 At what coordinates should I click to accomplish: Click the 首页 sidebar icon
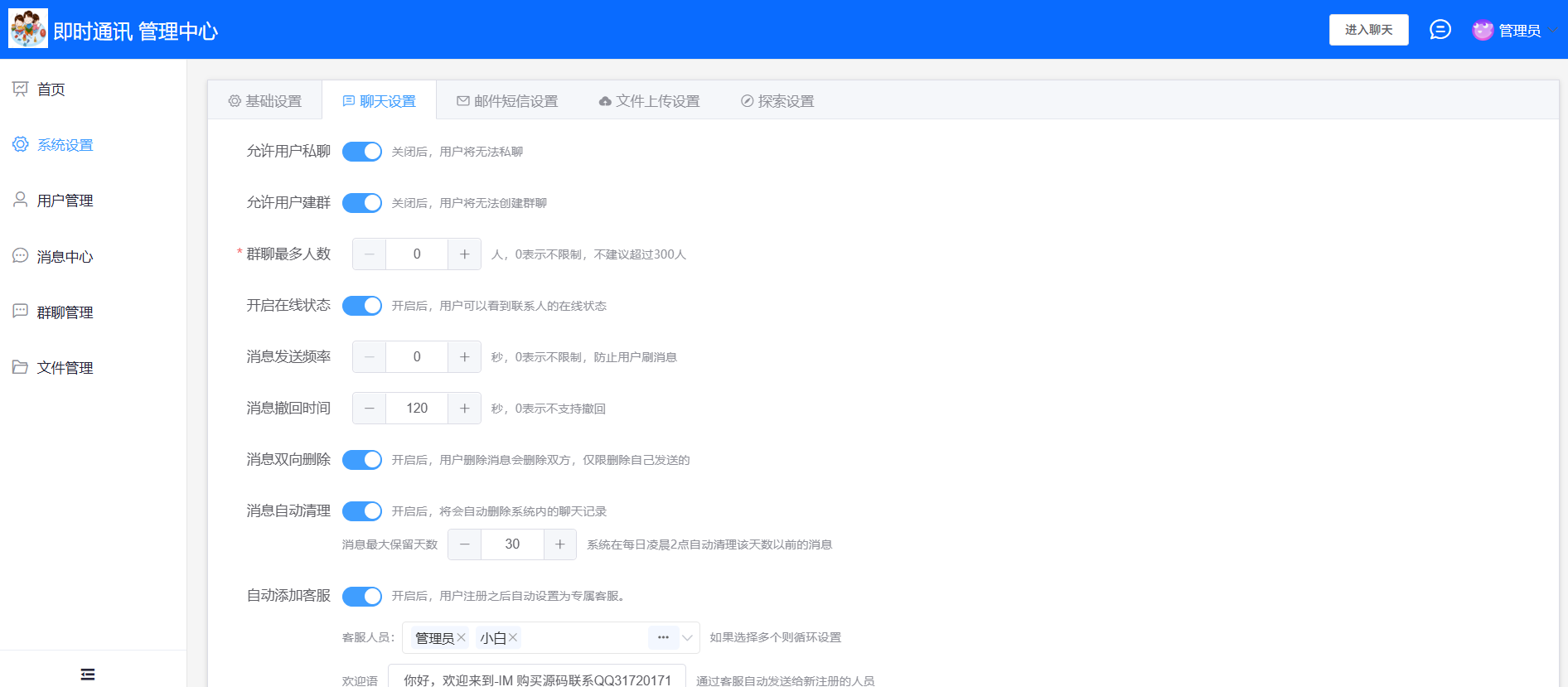point(20,89)
